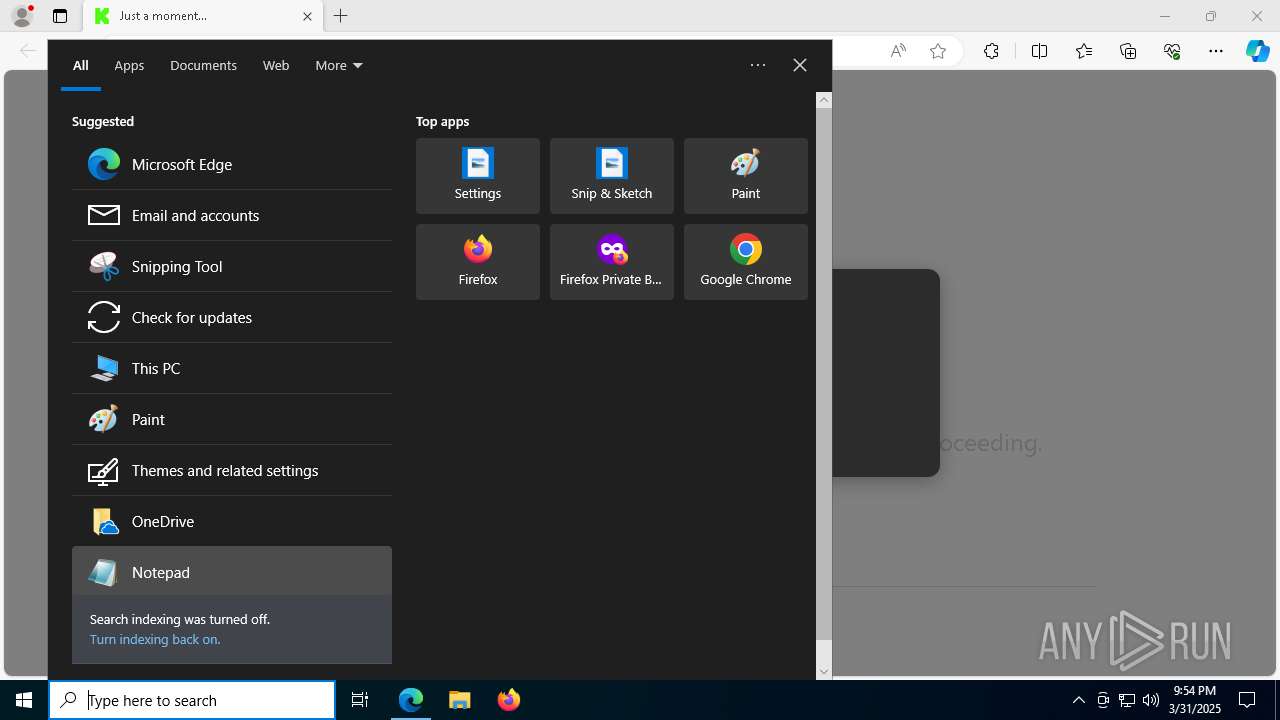
Task: Click the search panel scrollbar up arrow
Action: coord(824,100)
